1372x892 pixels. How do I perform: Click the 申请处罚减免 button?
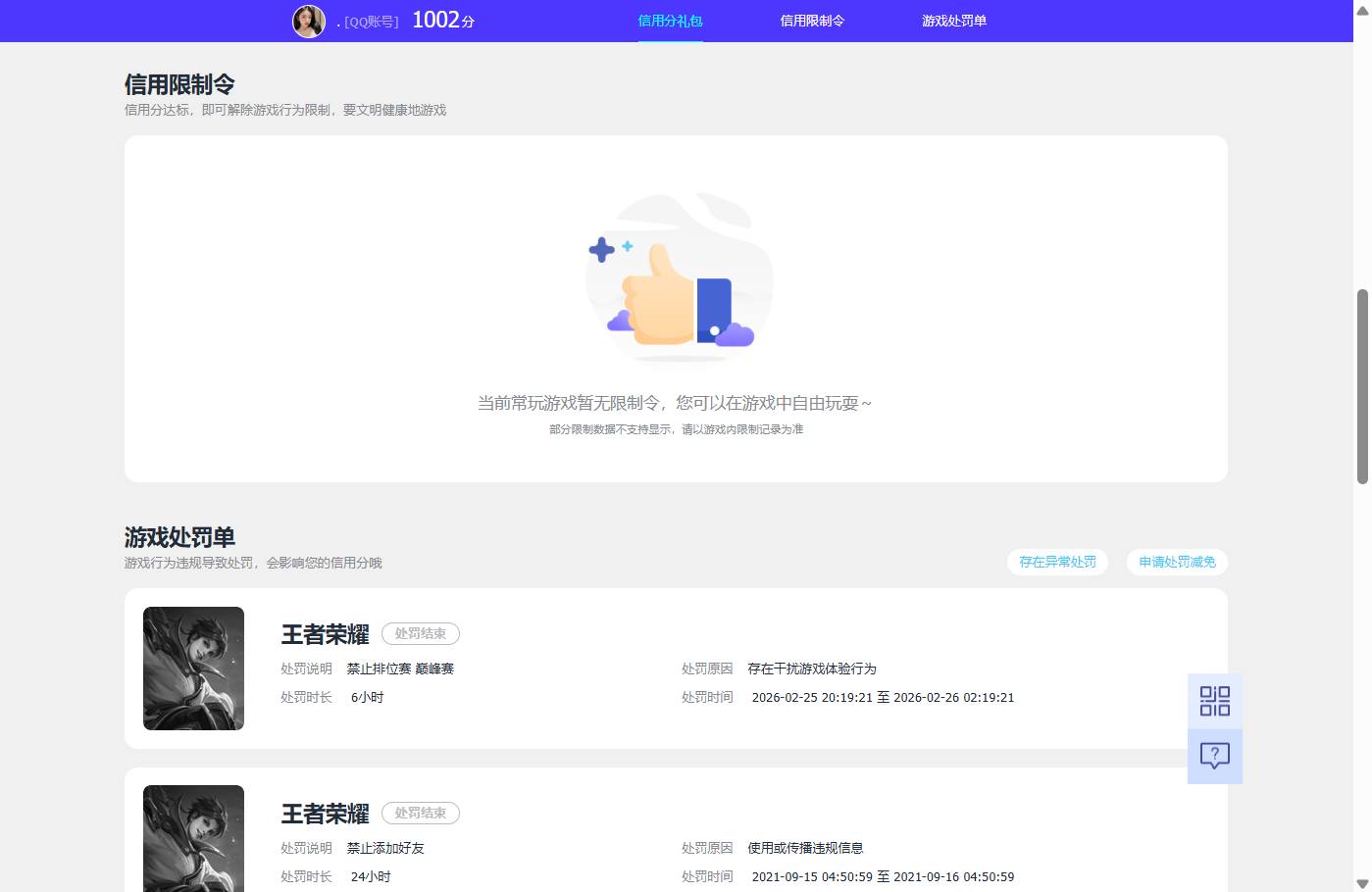(x=1176, y=562)
